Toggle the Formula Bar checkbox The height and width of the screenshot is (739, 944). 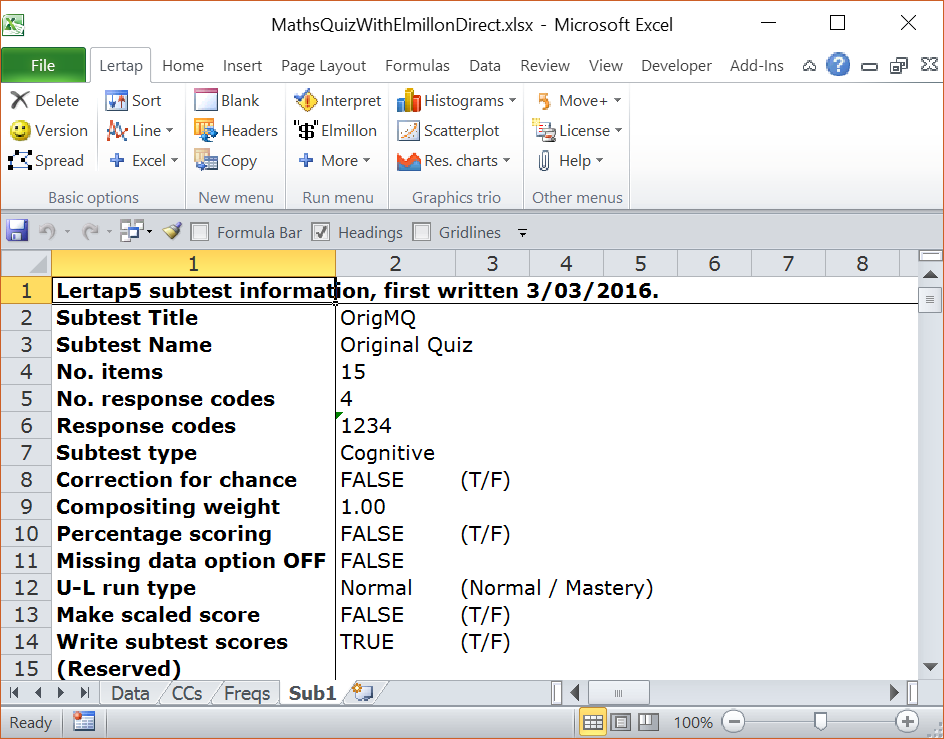[199, 232]
